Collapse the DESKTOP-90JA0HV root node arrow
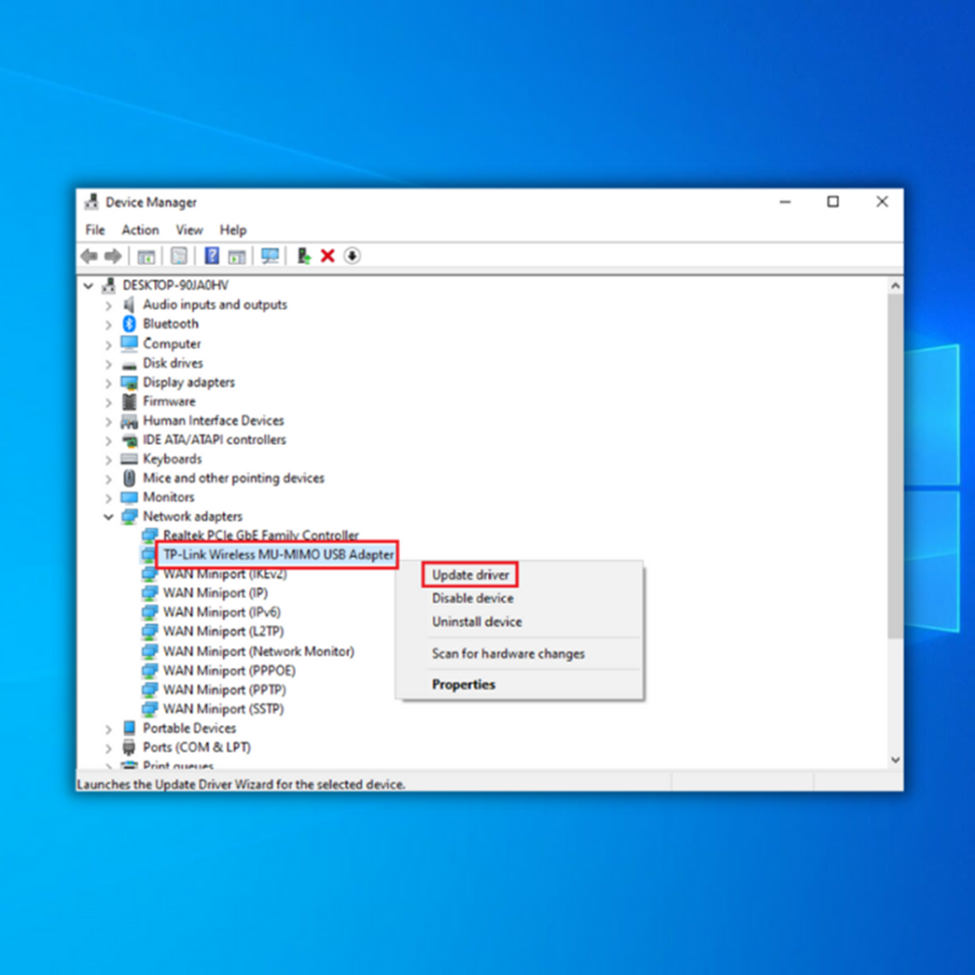This screenshot has width=975, height=975. [88, 285]
